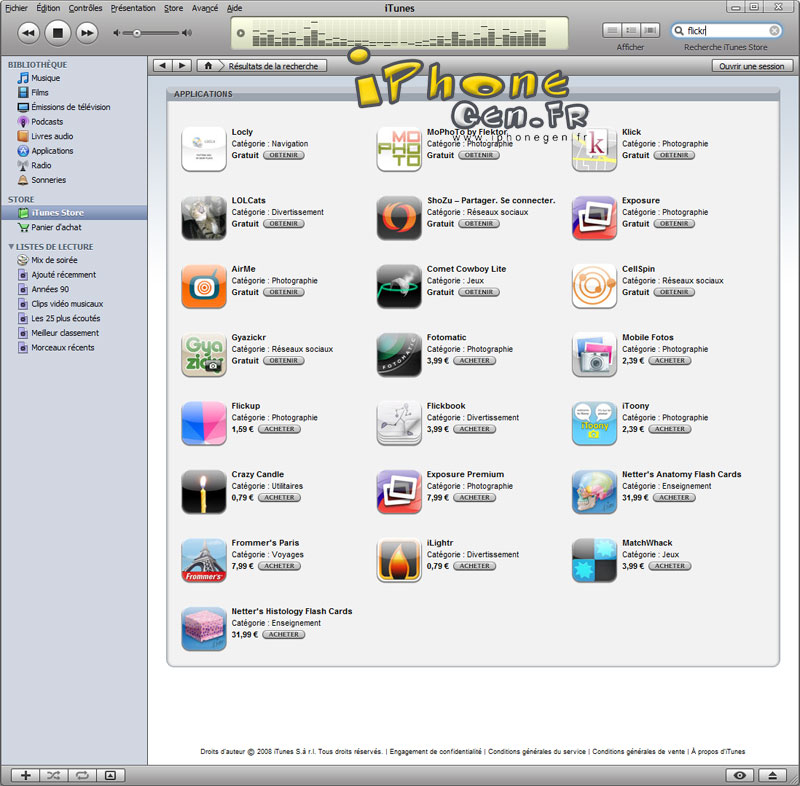Open Engagement de confidentialité link
The image size is (800, 786).
[x=435, y=752]
